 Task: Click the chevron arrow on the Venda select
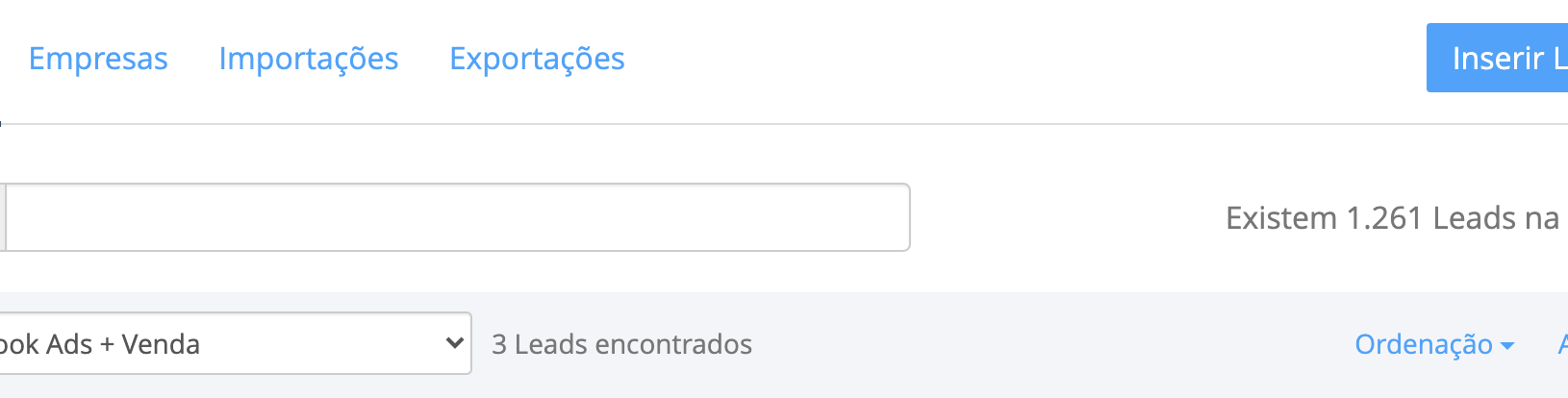(x=455, y=342)
